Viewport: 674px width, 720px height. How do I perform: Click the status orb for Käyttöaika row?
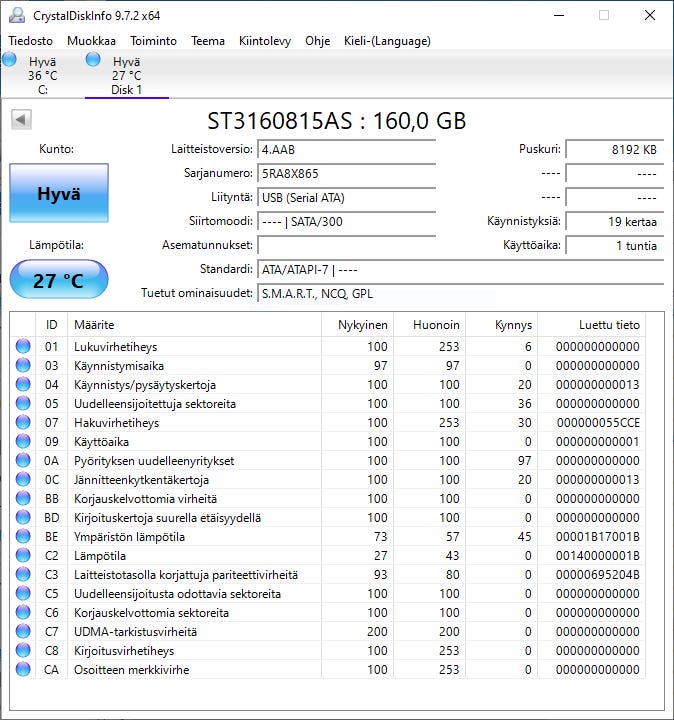tap(23, 442)
